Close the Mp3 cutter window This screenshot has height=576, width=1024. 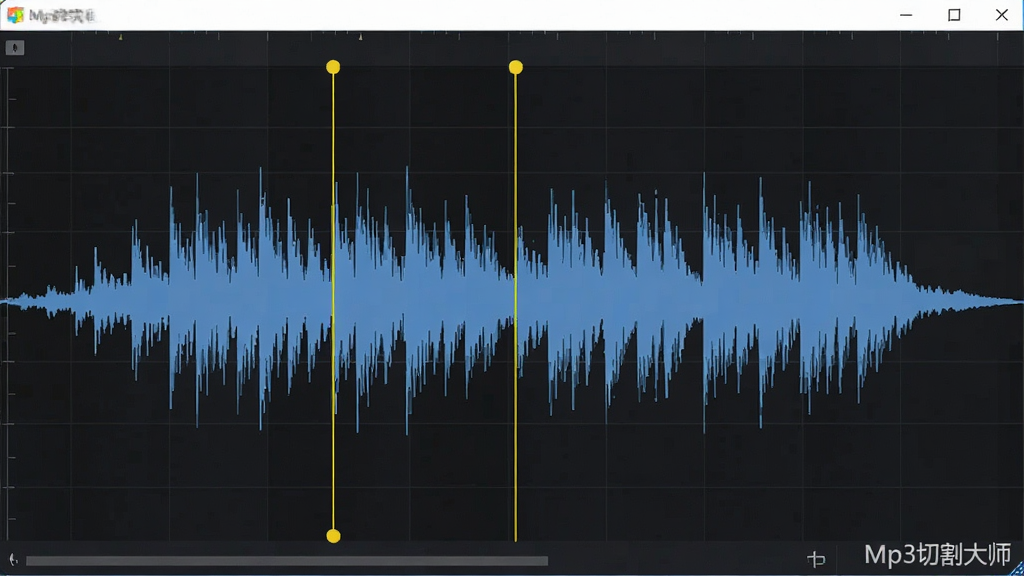[1002, 14]
